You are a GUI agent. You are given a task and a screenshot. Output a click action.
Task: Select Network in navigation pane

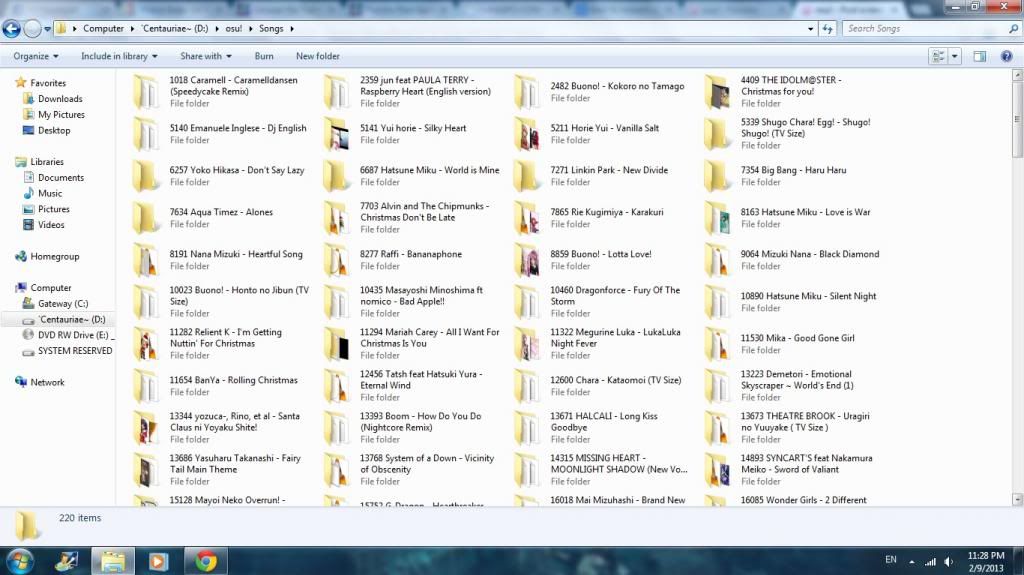(x=47, y=382)
